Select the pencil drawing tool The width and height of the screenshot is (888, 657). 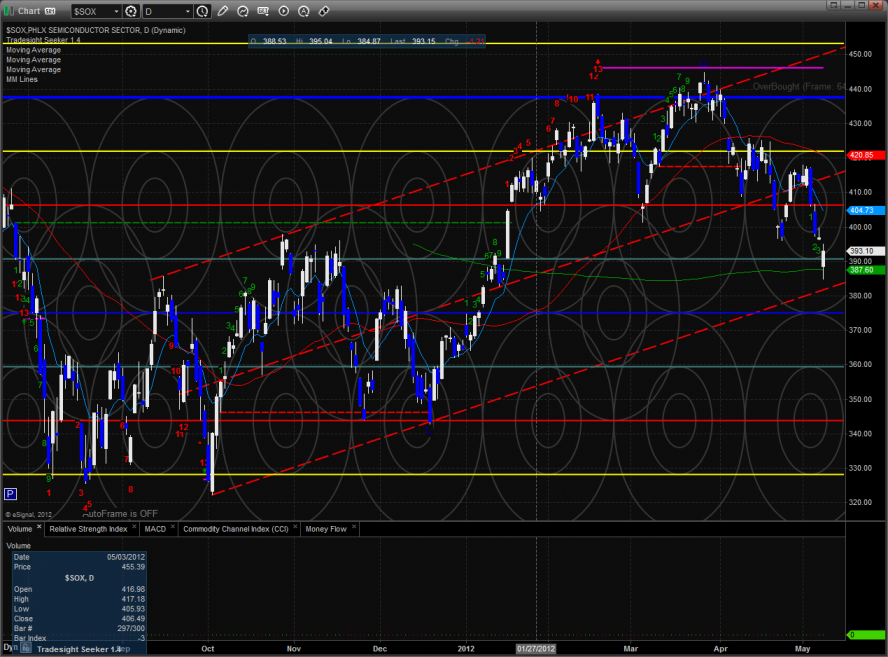[x=222, y=11]
